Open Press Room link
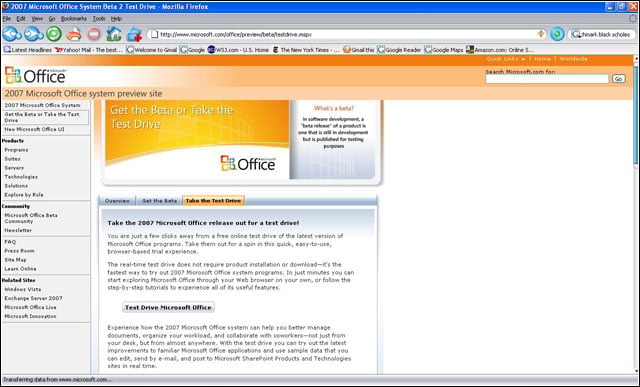Screen dimensions: 640x387 point(19,251)
